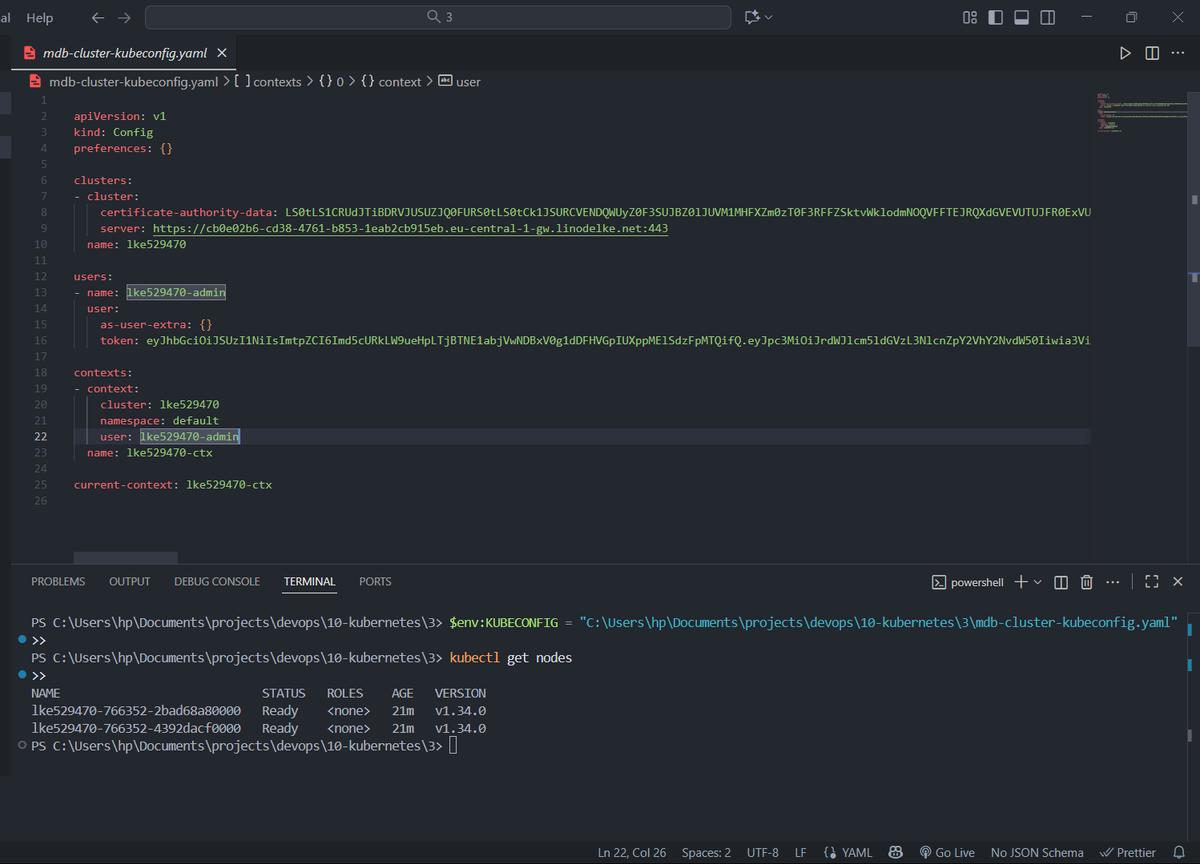Split the editor to the right

(x=1152, y=53)
